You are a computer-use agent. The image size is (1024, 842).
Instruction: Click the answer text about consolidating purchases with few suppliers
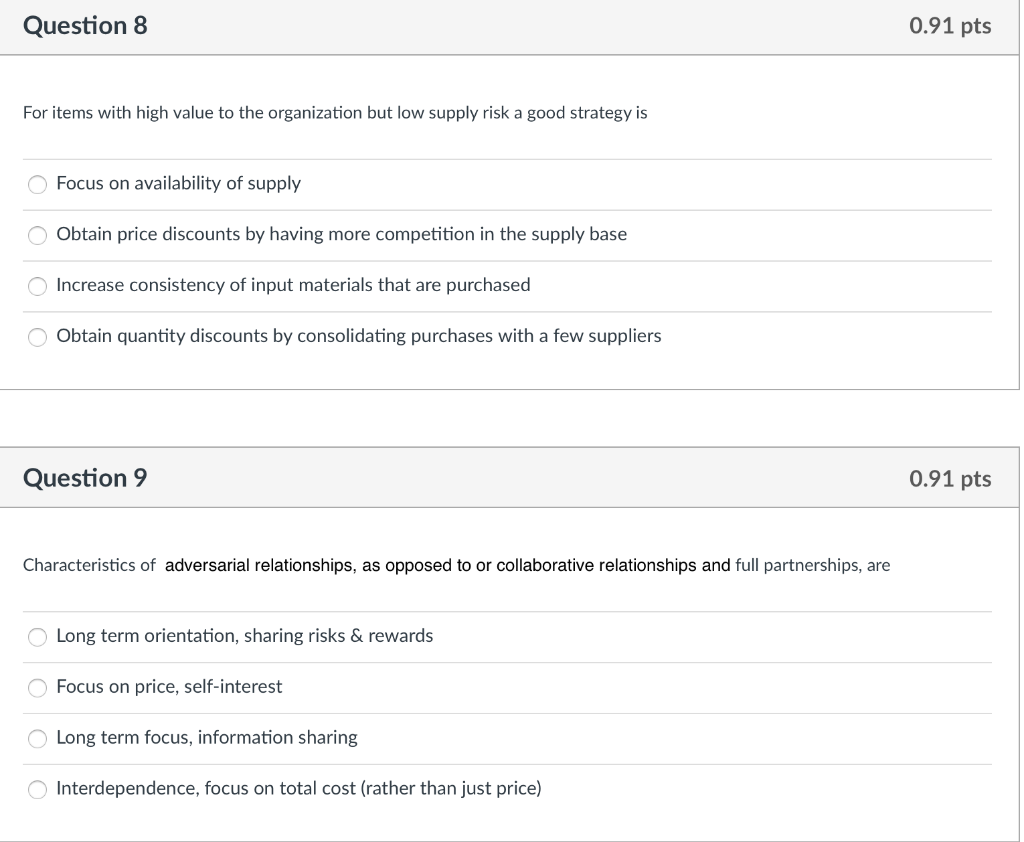(358, 336)
